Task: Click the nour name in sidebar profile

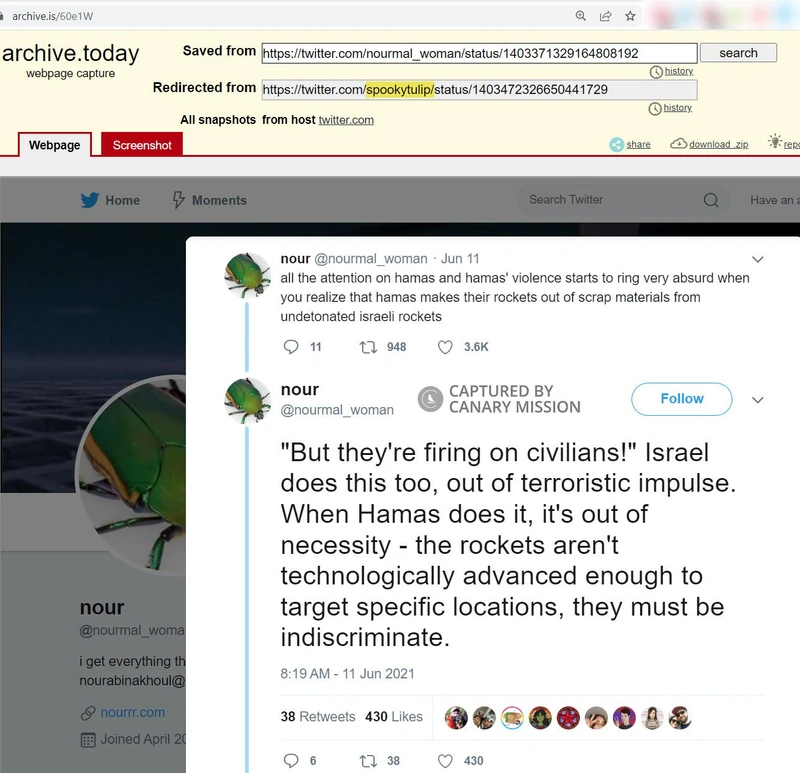Action: point(102,607)
